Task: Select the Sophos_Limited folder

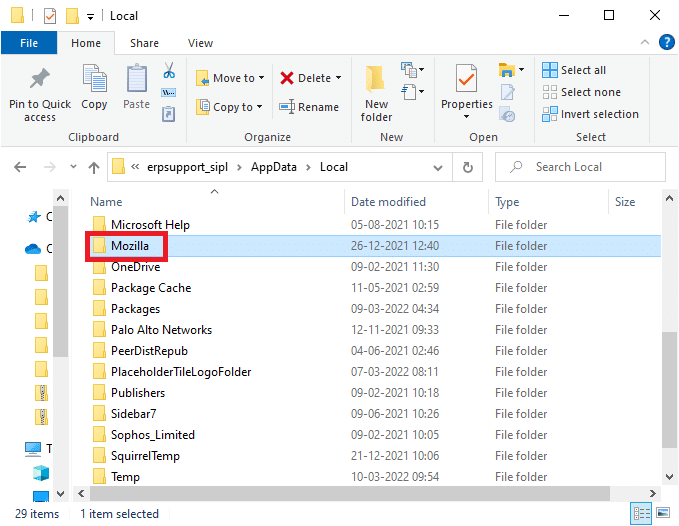Action: click(152, 435)
